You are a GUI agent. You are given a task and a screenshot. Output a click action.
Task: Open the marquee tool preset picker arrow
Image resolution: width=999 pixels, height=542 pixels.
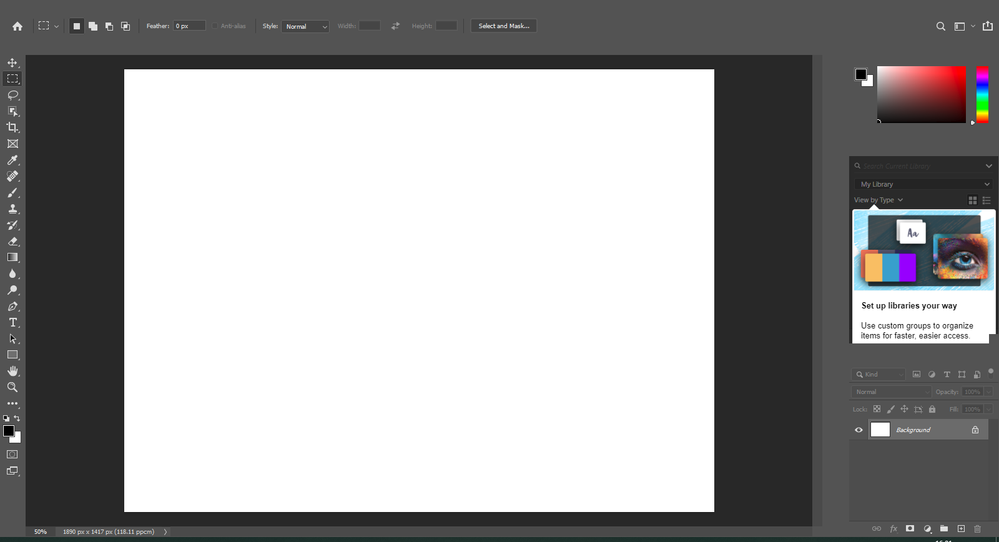56,26
